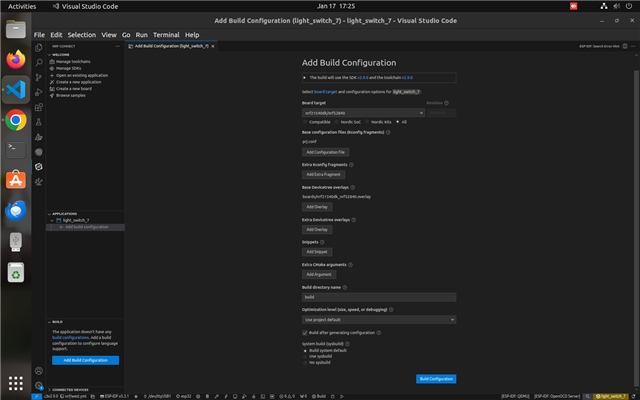Click the Build directory name input field
This screenshot has width=640, height=400.
379,297
